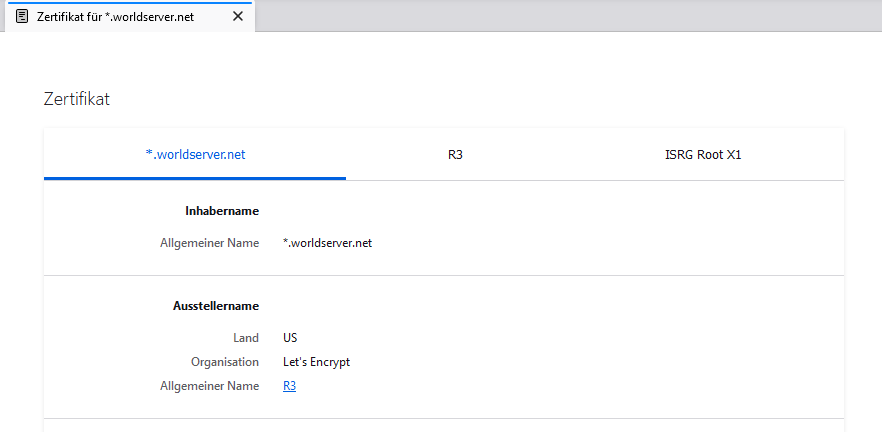Screen dimensions: 882x432
Task: Click the *.worldserver.net common name value
Action: 328,242
